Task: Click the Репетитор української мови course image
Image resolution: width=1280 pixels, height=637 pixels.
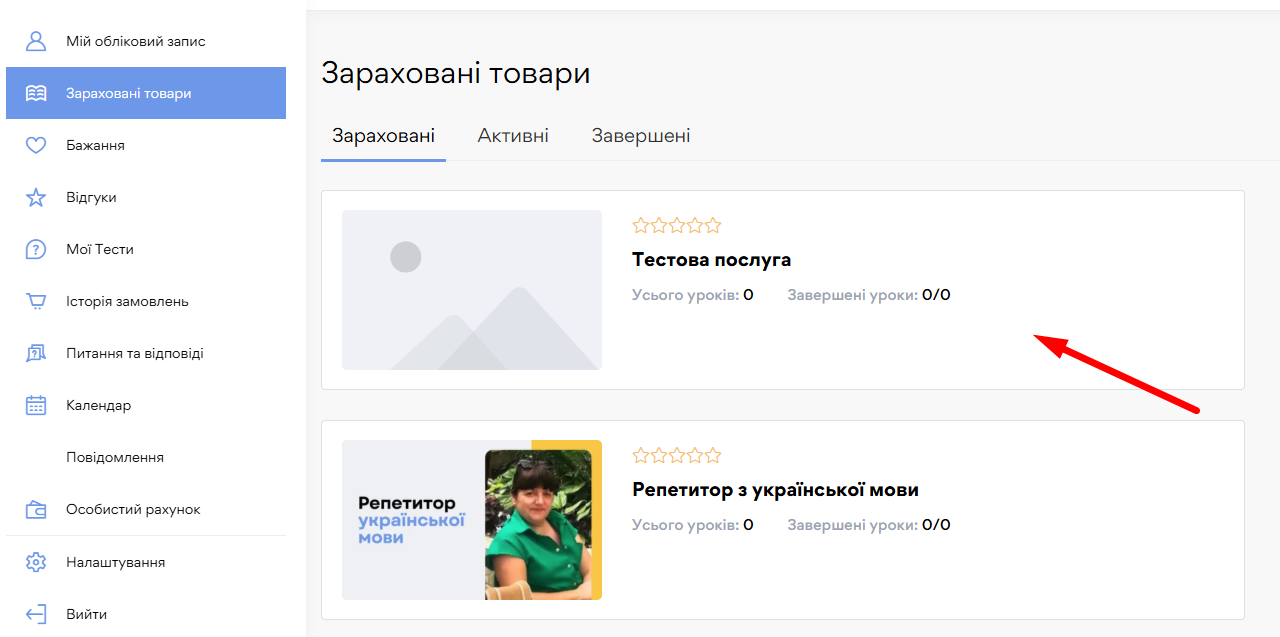Action: 471,520
